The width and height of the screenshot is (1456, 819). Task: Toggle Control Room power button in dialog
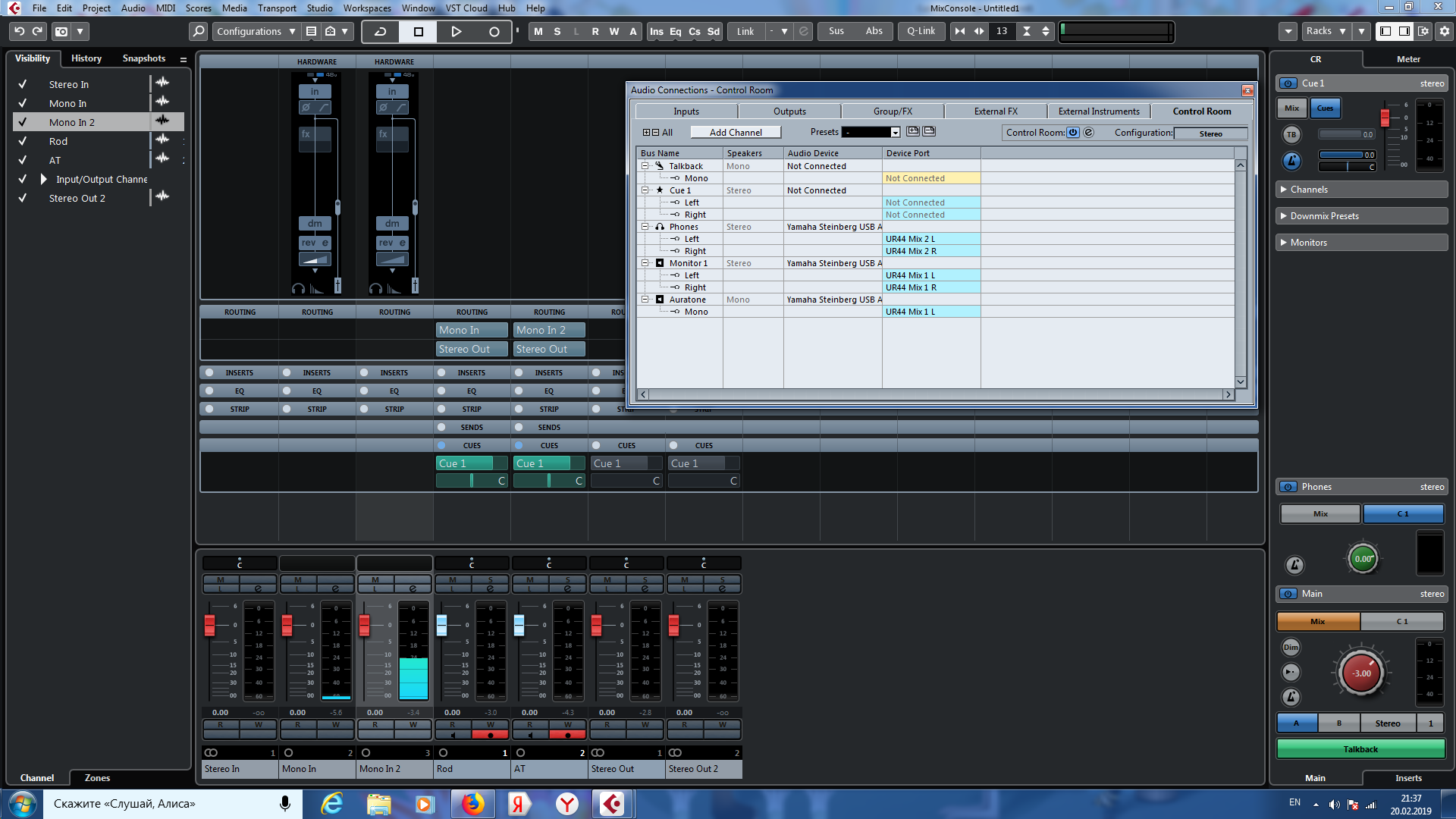click(x=1073, y=132)
